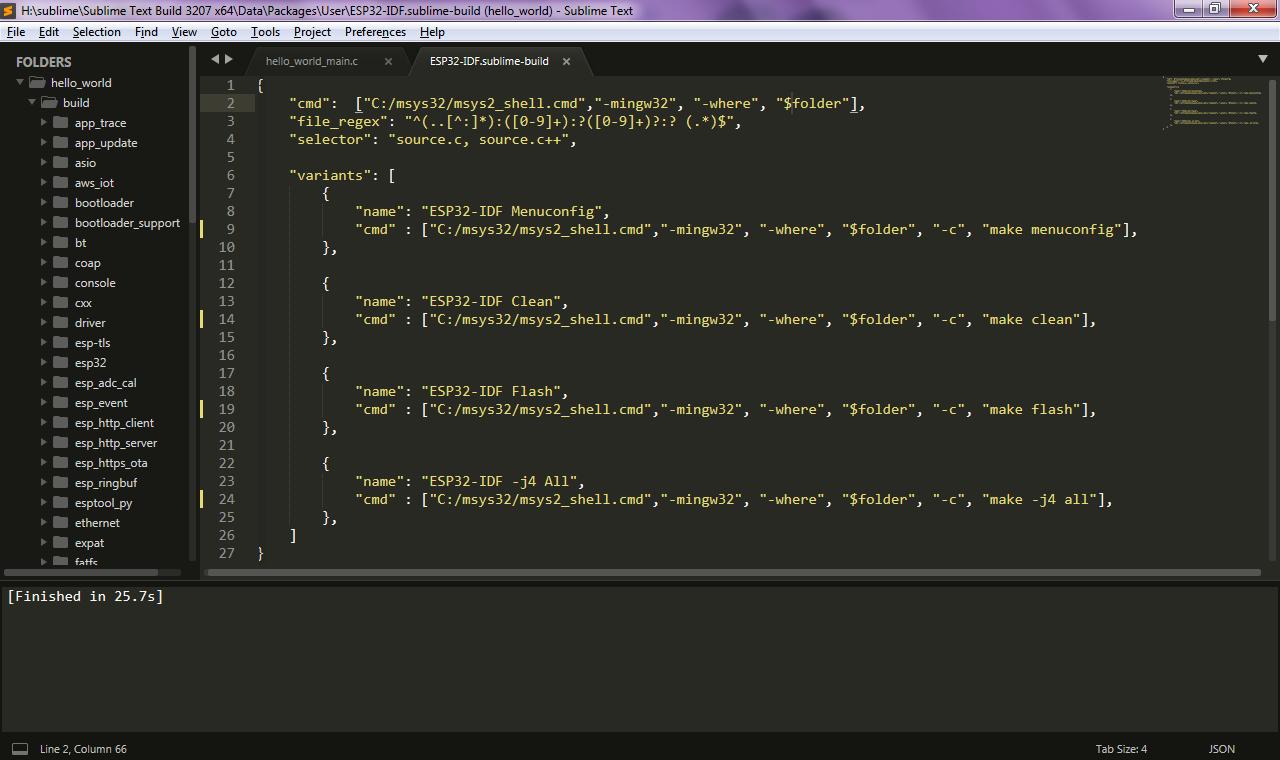Select the hello_world root folder name
This screenshot has height=760, width=1280.
coord(81,83)
